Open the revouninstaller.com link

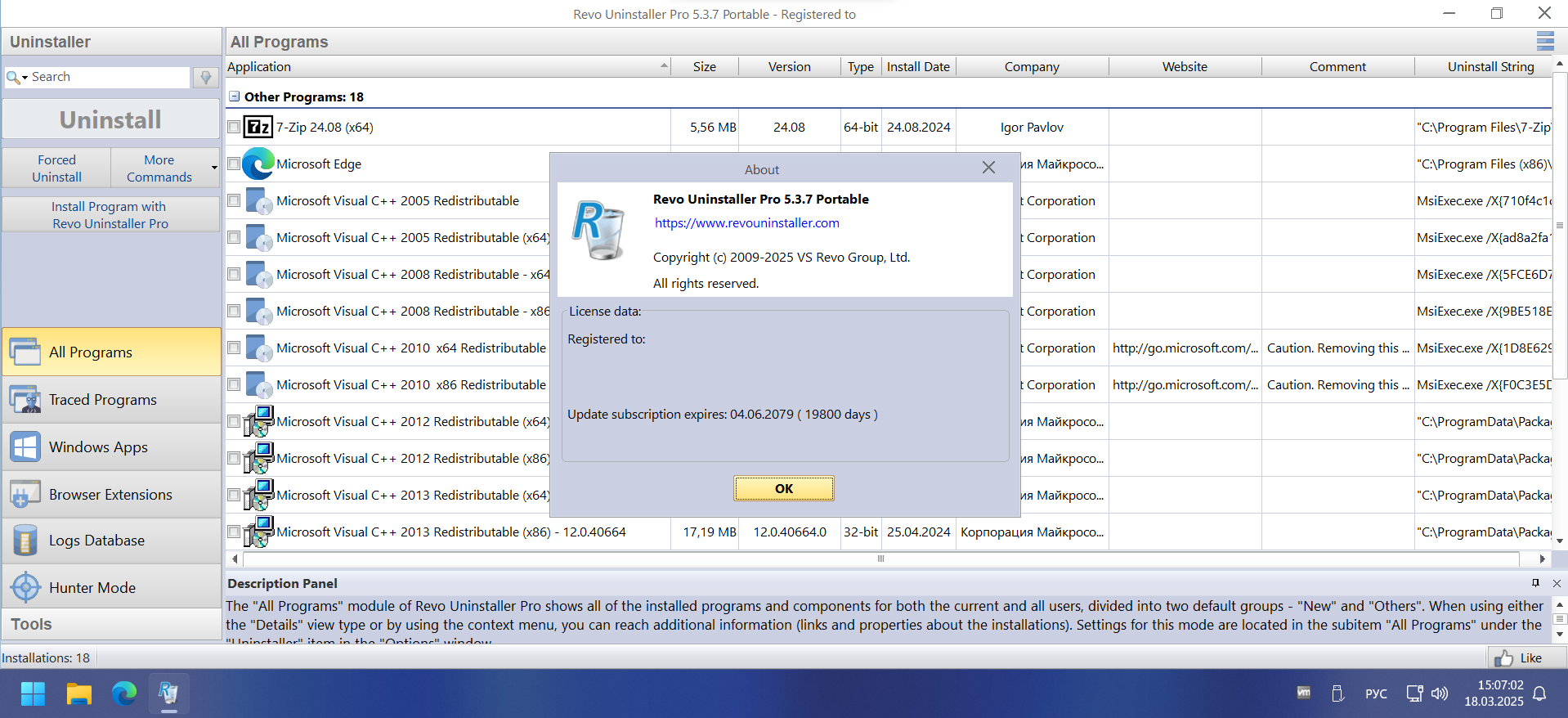click(747, 222)
